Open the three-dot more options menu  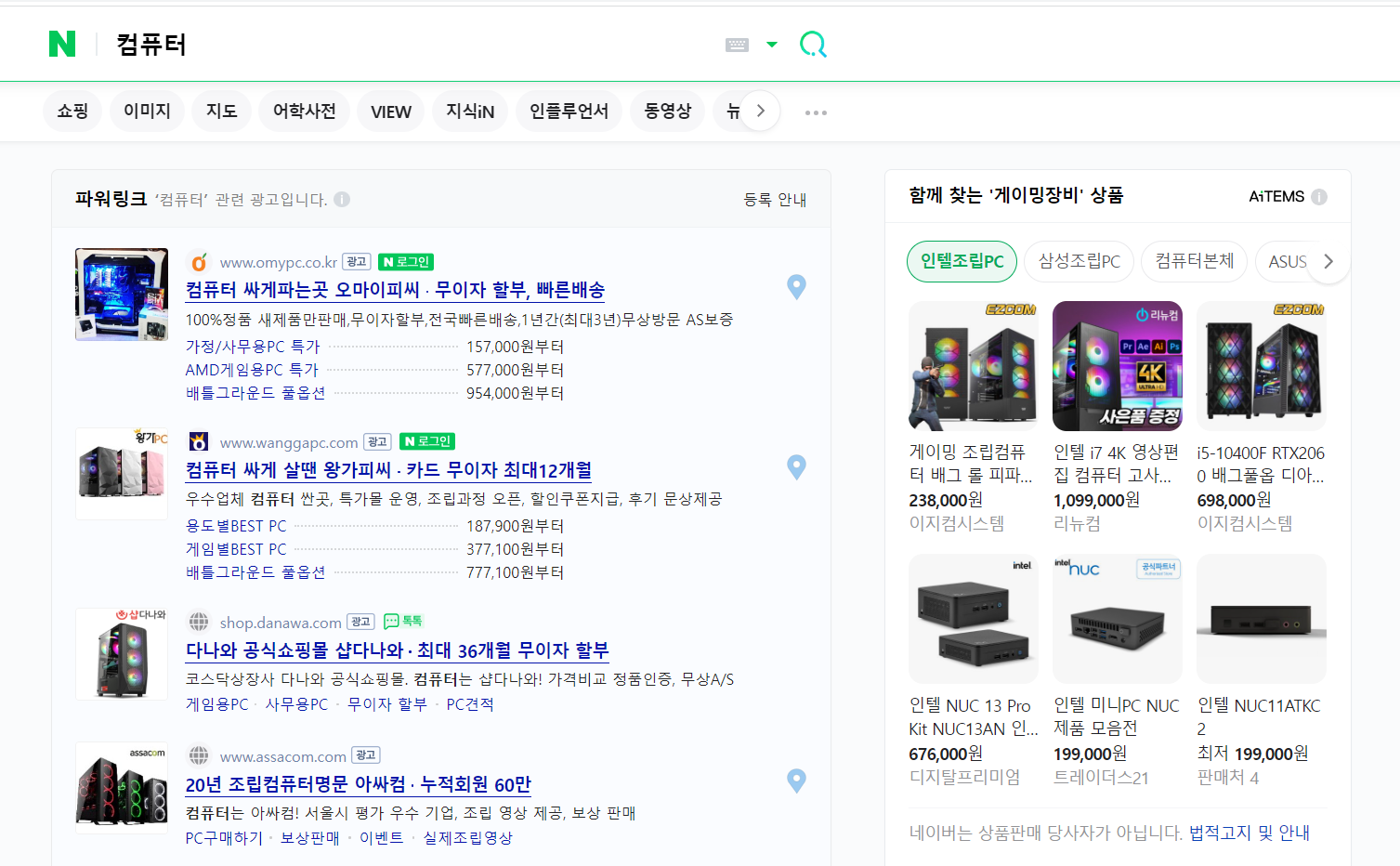(816, 112)
